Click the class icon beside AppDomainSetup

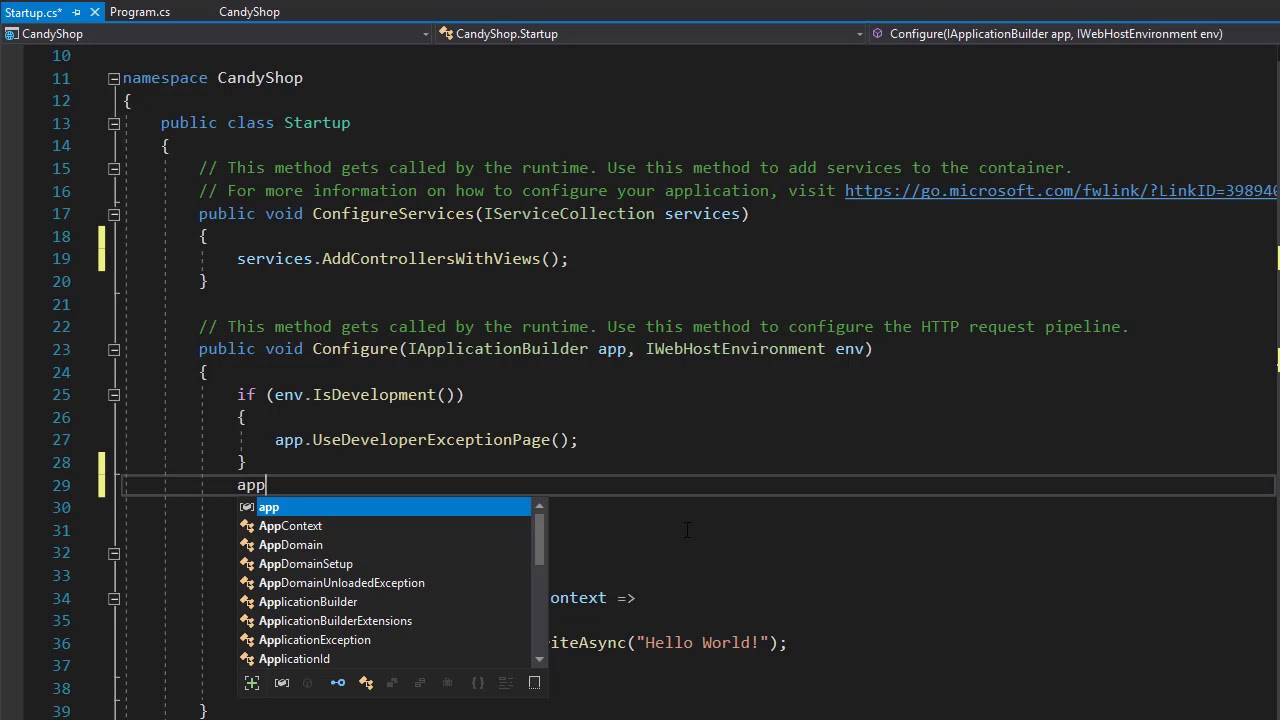(247, 564)
